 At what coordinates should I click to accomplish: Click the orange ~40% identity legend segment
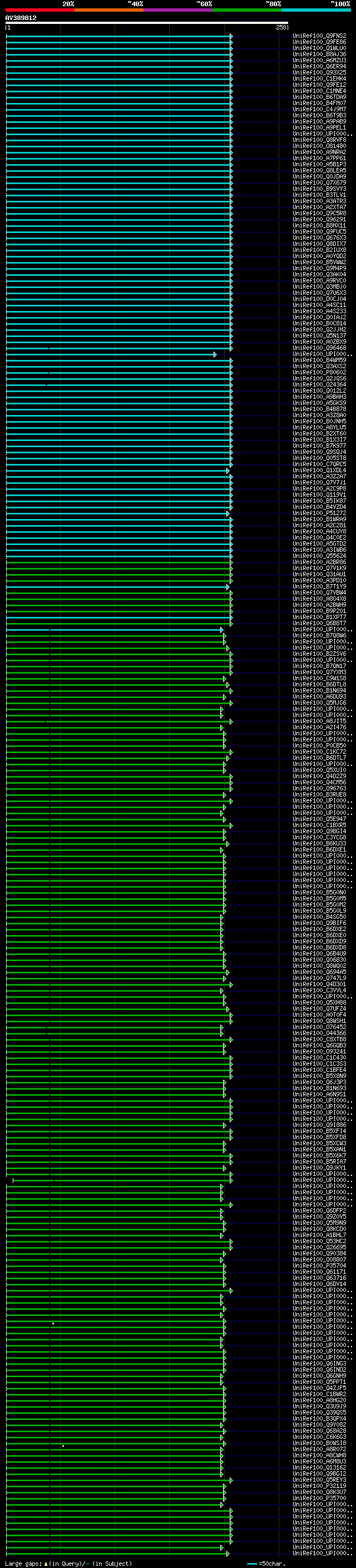click(x=109, y=10)
